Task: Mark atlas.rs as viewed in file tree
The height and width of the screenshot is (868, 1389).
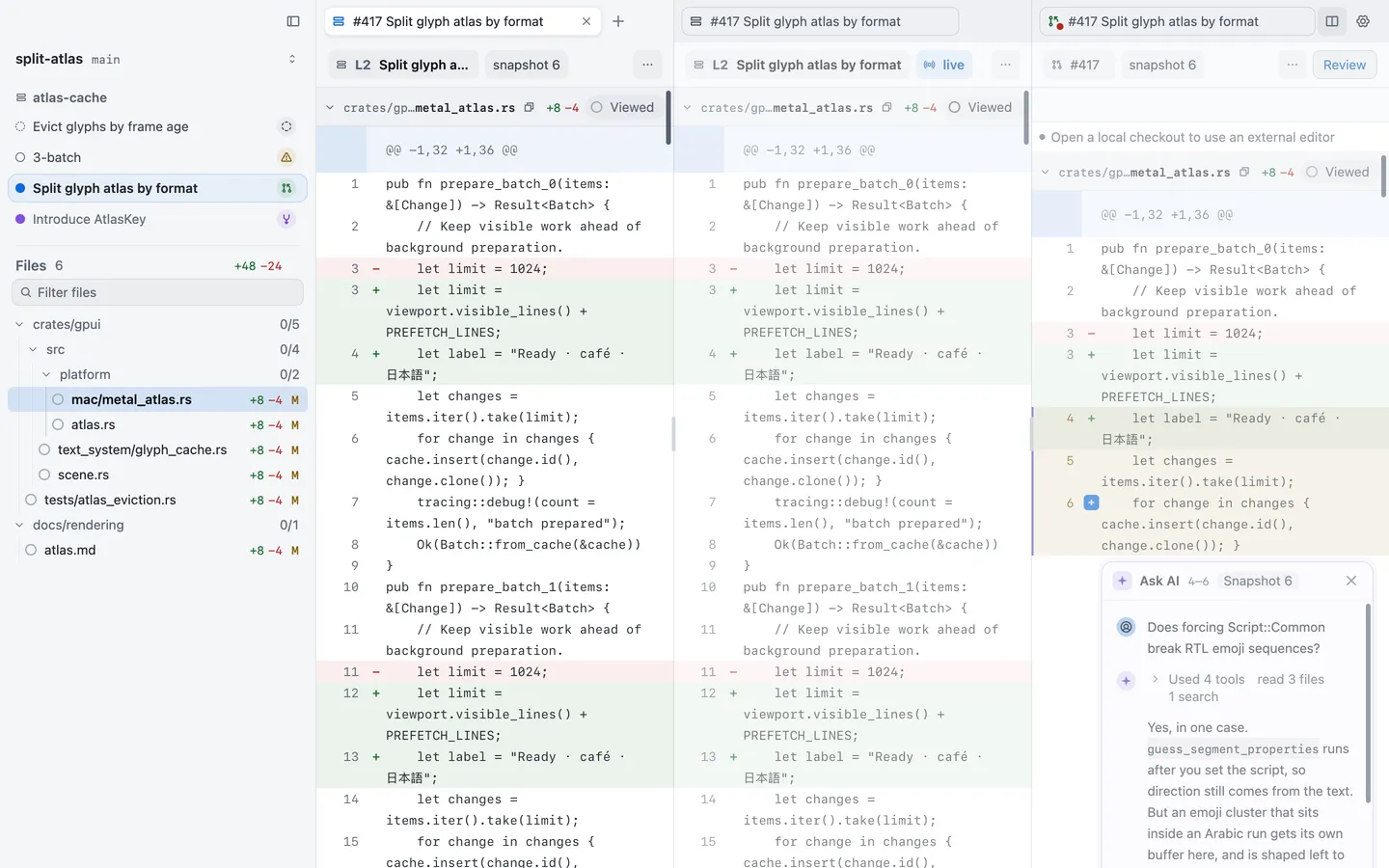Action: 58,424
